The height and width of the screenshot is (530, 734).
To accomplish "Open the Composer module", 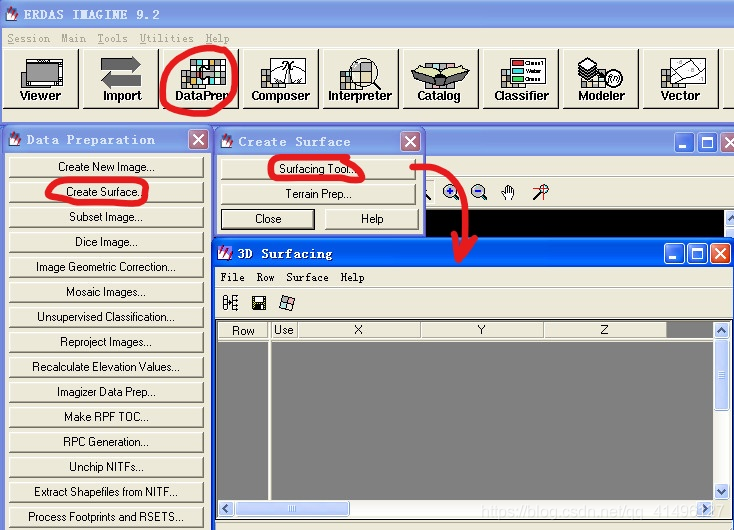I will point(280,79).
